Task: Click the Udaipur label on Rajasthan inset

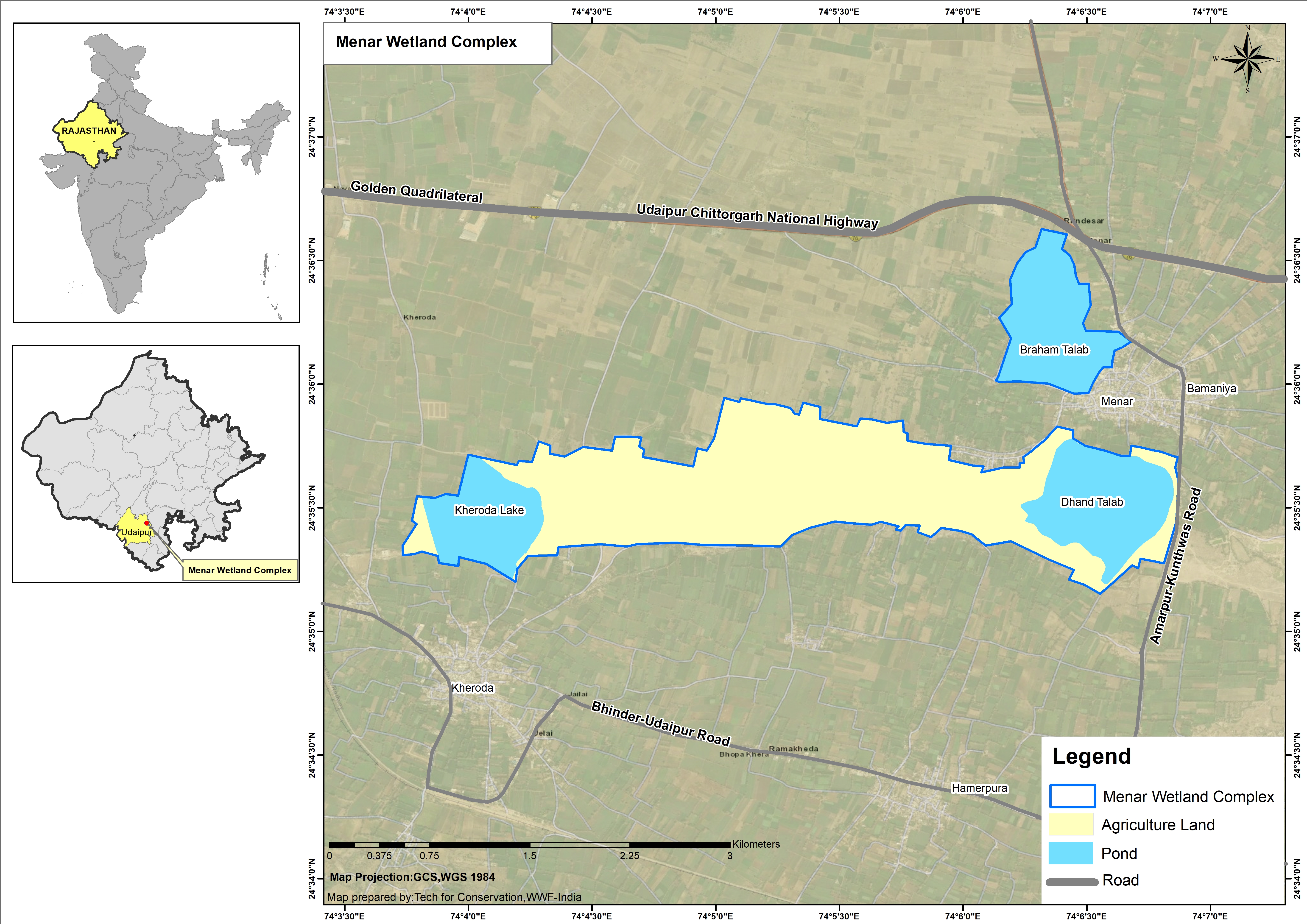Action: click(137, 533)
